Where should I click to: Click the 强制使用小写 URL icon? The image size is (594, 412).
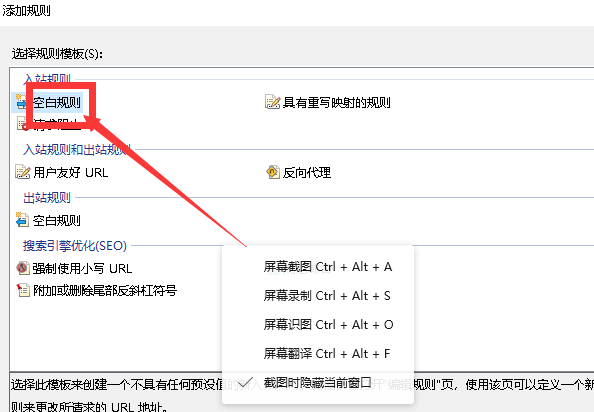coord(22,268)
